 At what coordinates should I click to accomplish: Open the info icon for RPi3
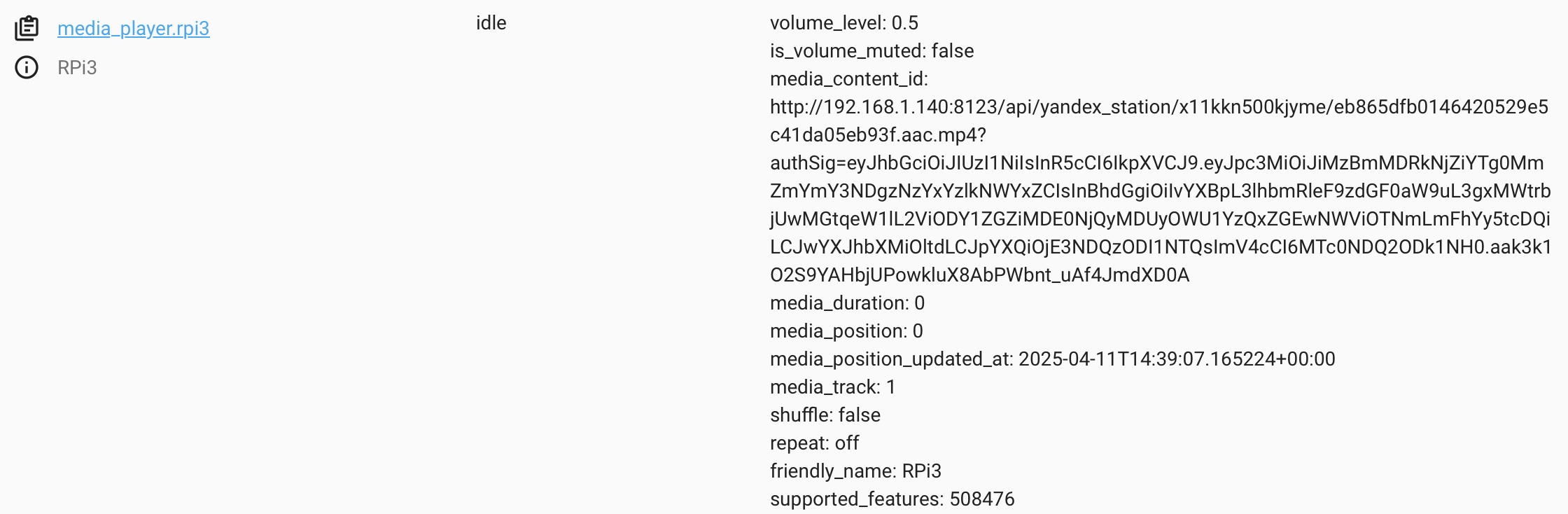(x=27, y=67)
